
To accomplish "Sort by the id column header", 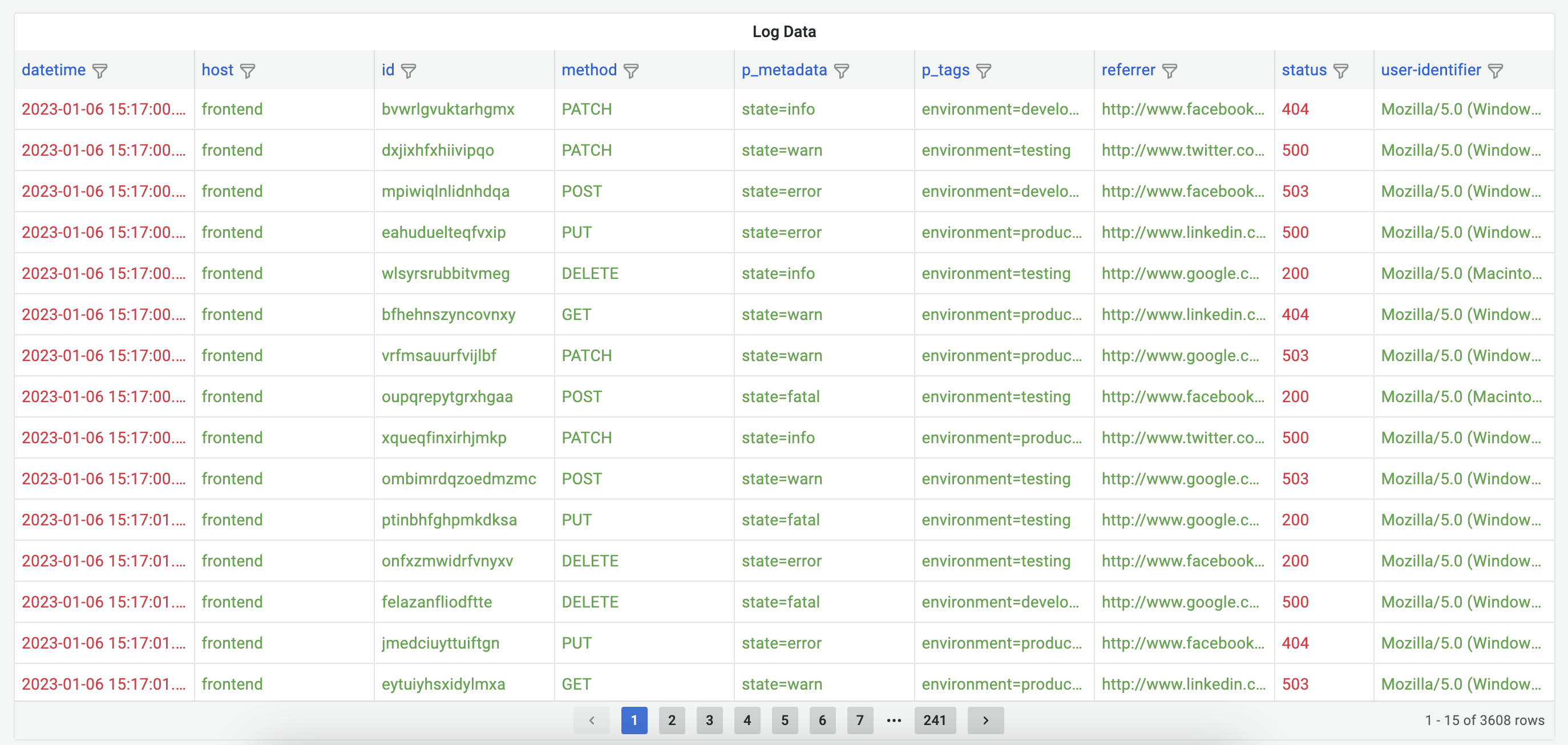I will coord(388,70).
